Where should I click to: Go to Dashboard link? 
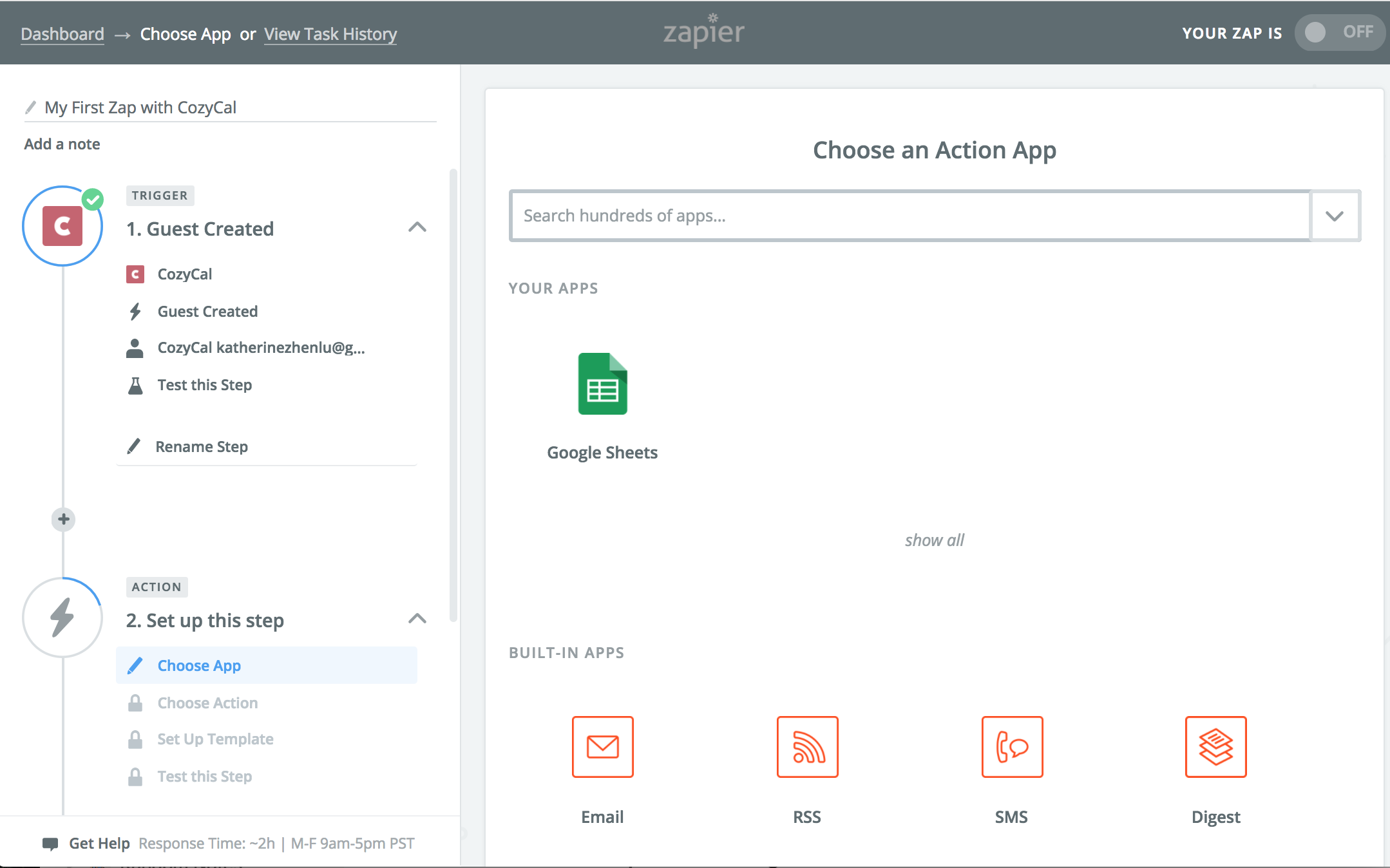click(62, 34)
